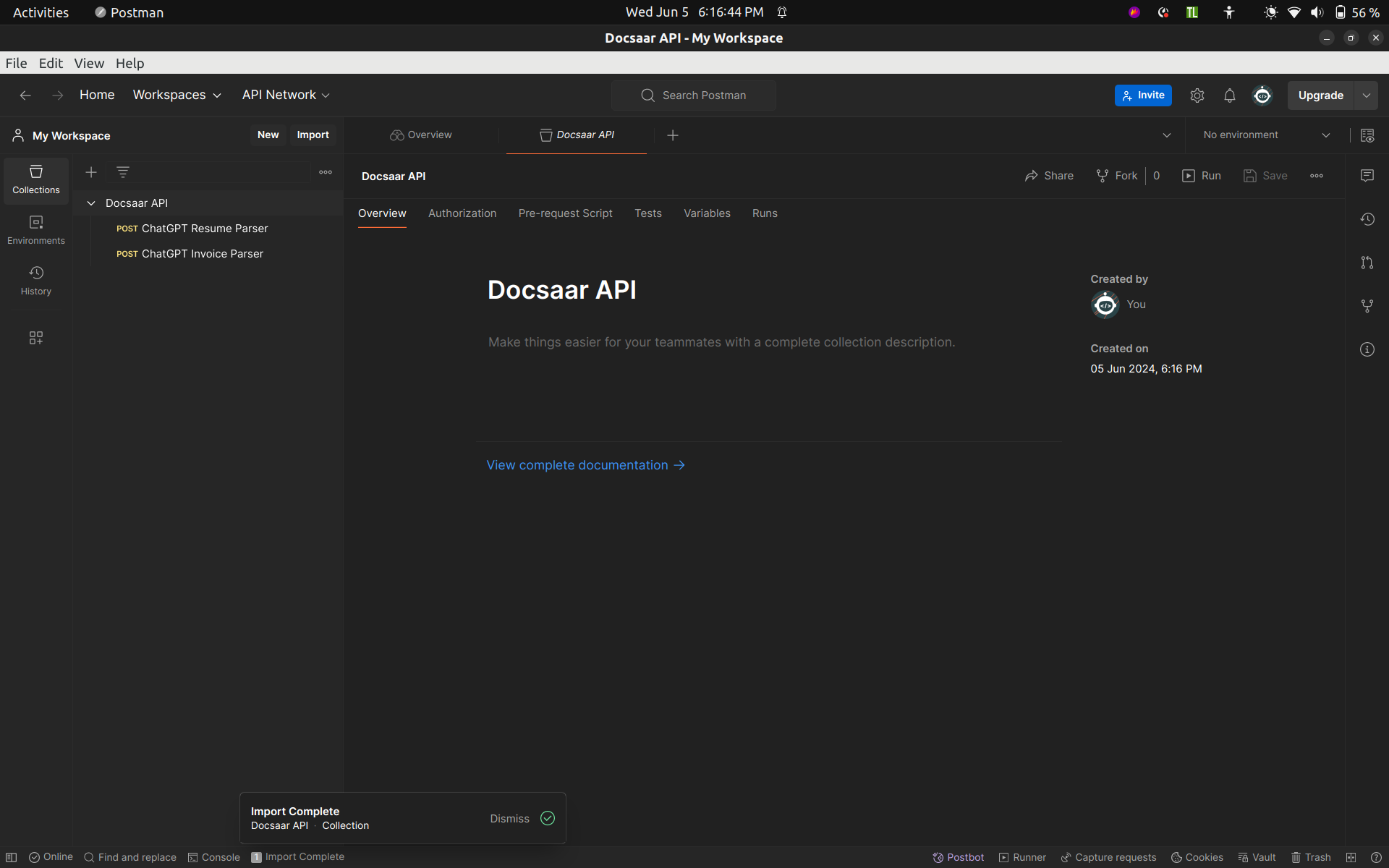Click the New button
The image size is (1389, 868).
pos(268,135)
